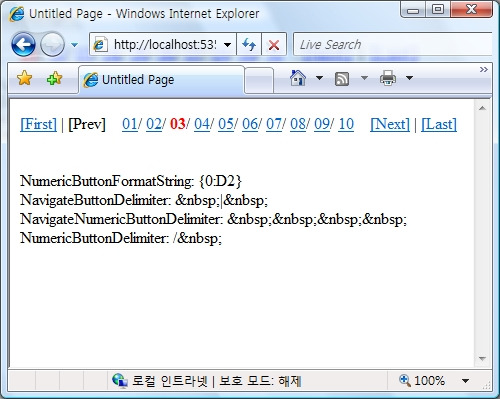Click Add to Favorites icon
Viewport: 500px width, 399px height.
click(54, 78)
